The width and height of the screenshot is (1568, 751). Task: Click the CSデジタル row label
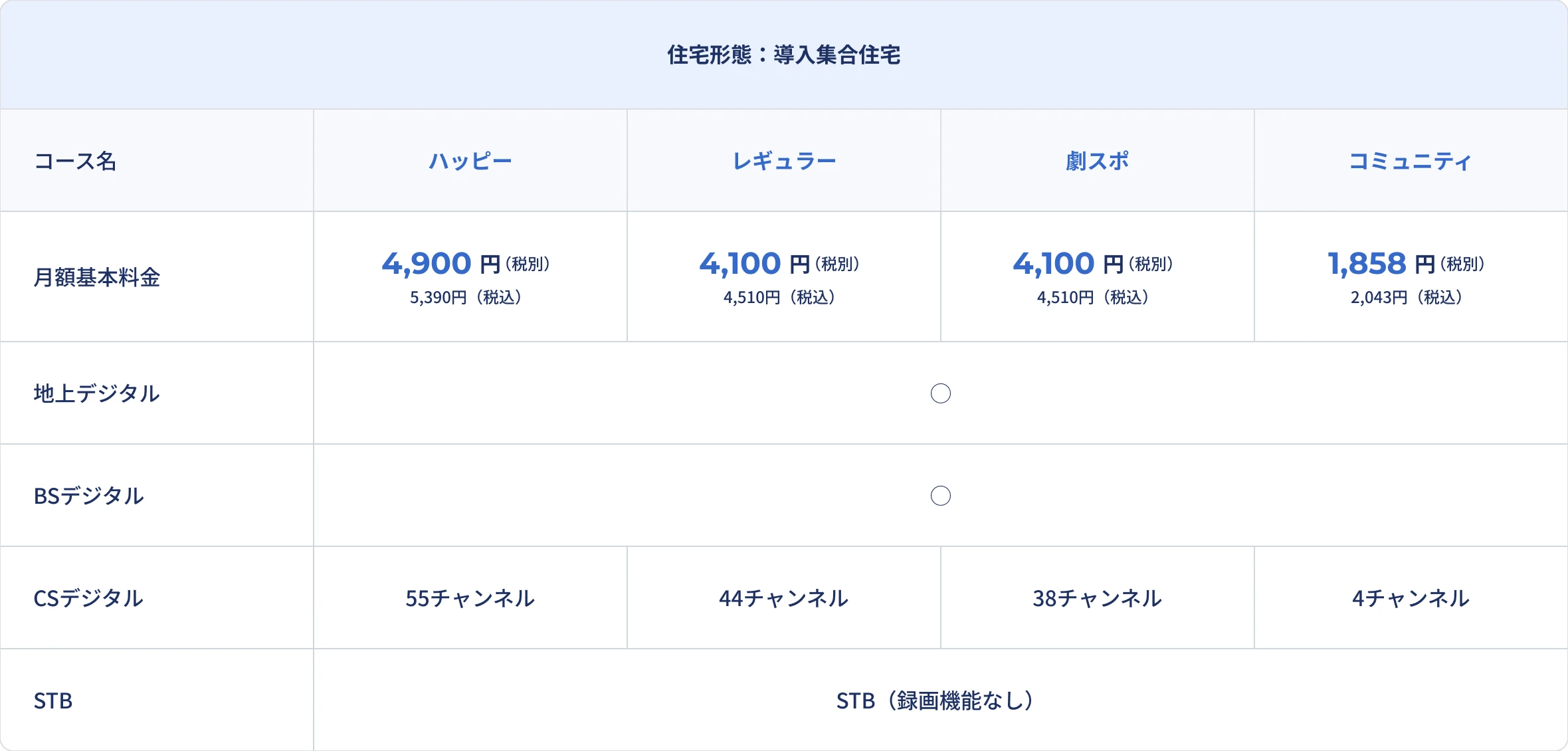[x=88, y=598]
